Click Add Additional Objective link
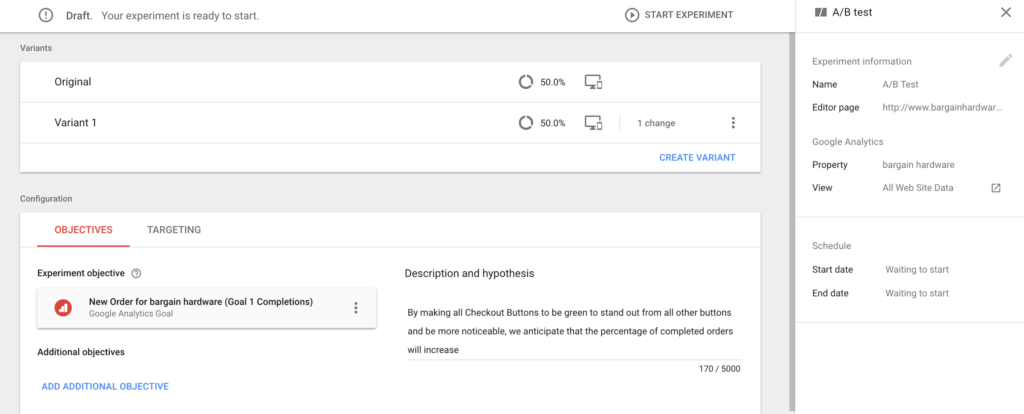The height and width of the screenshot is (414, 1024). (105, 386)
